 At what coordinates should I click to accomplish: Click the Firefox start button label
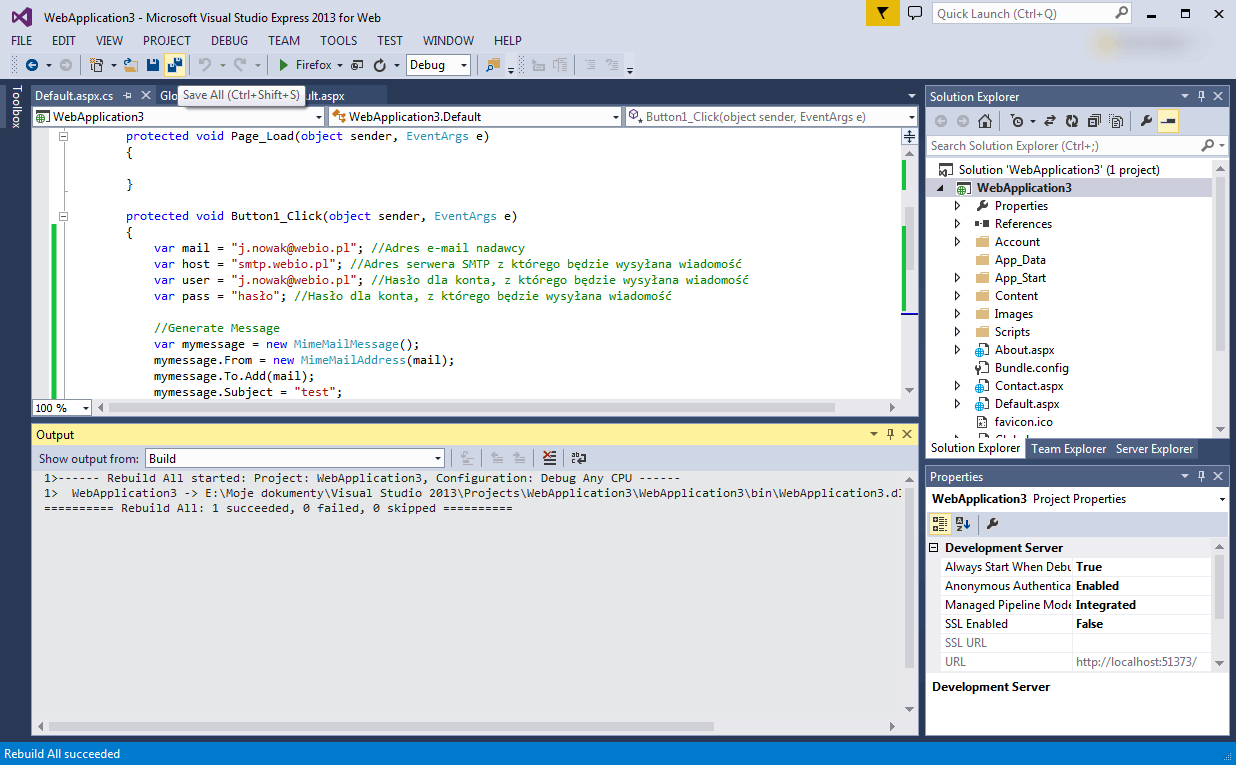[313, 65]
